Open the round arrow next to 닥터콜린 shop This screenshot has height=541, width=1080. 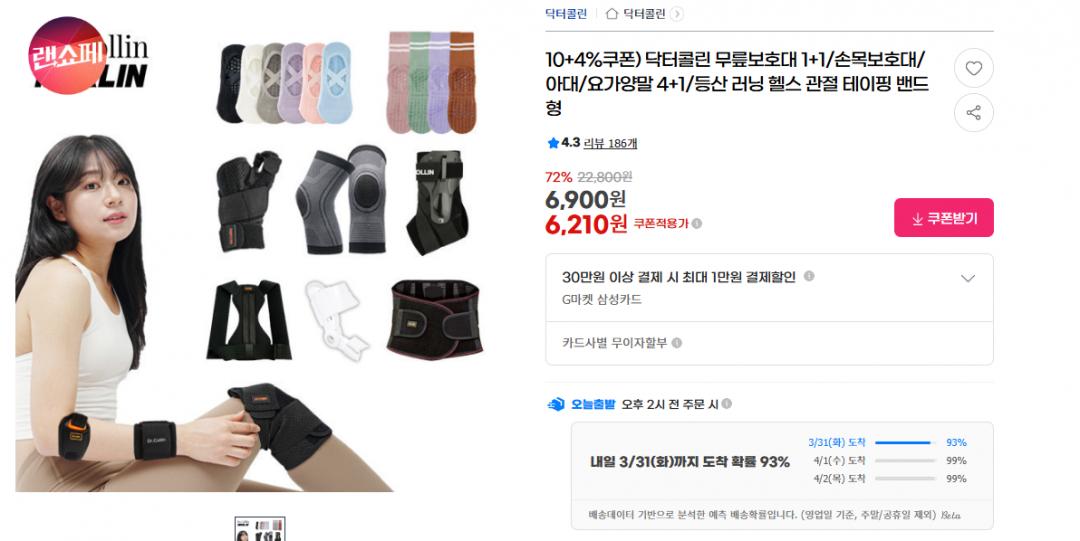click(676, 14)
